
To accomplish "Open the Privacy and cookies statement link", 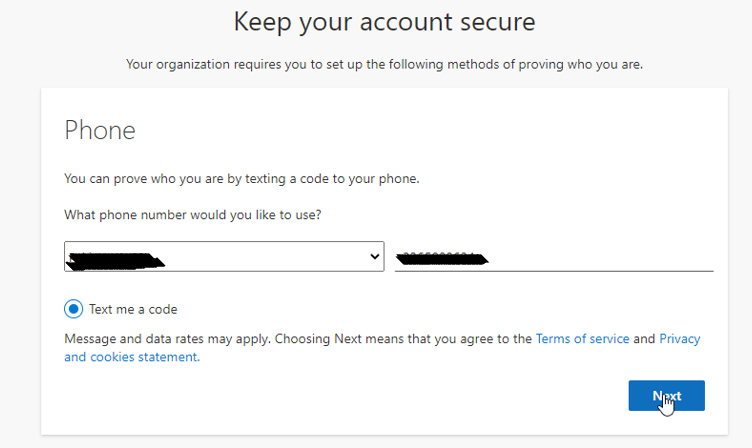I will pyautogui.click(x=679, y=339).
